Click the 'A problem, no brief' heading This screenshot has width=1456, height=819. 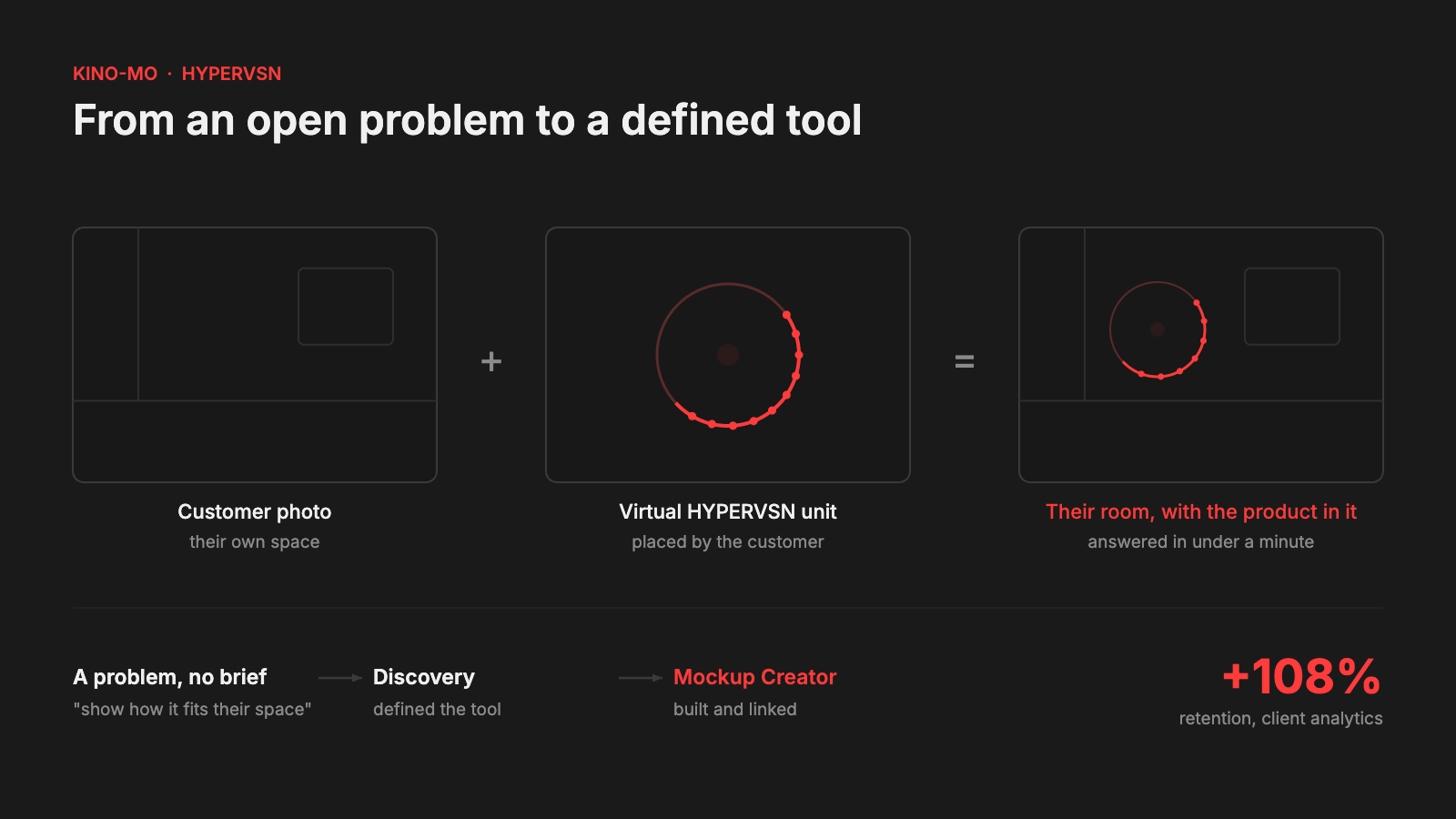click(170, 677)
